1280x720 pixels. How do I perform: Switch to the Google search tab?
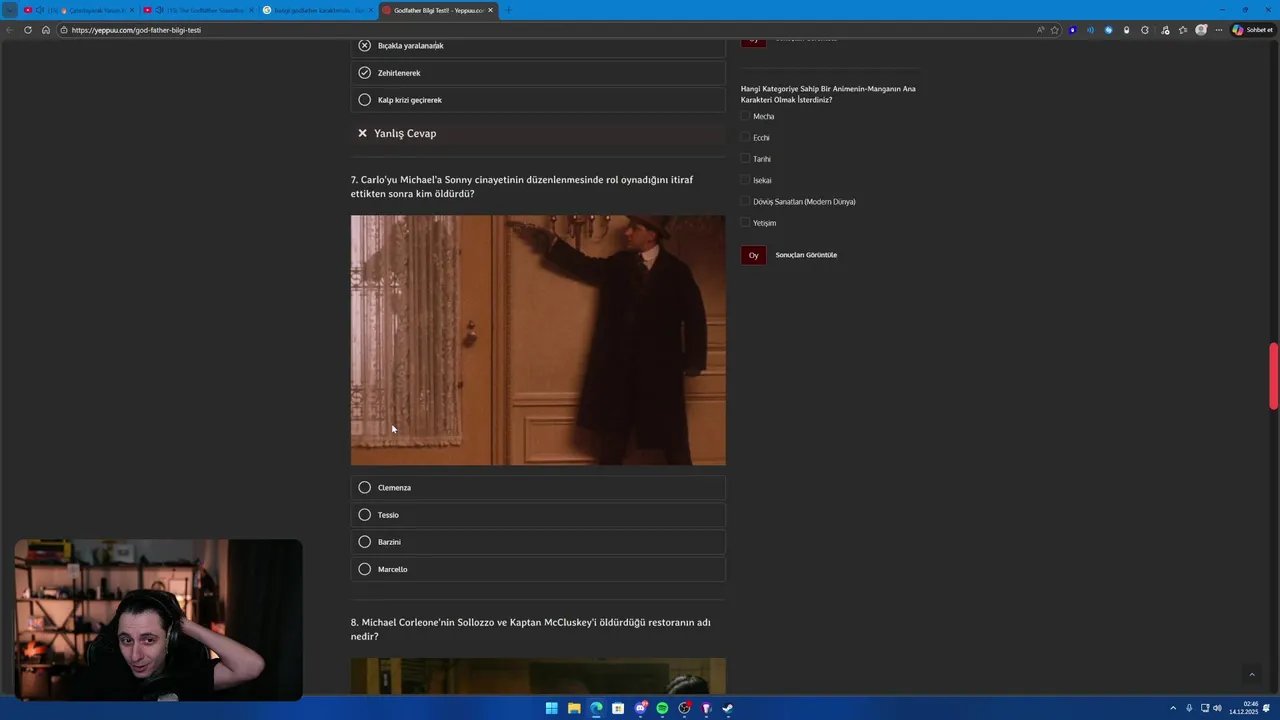[x=317, y=10]
